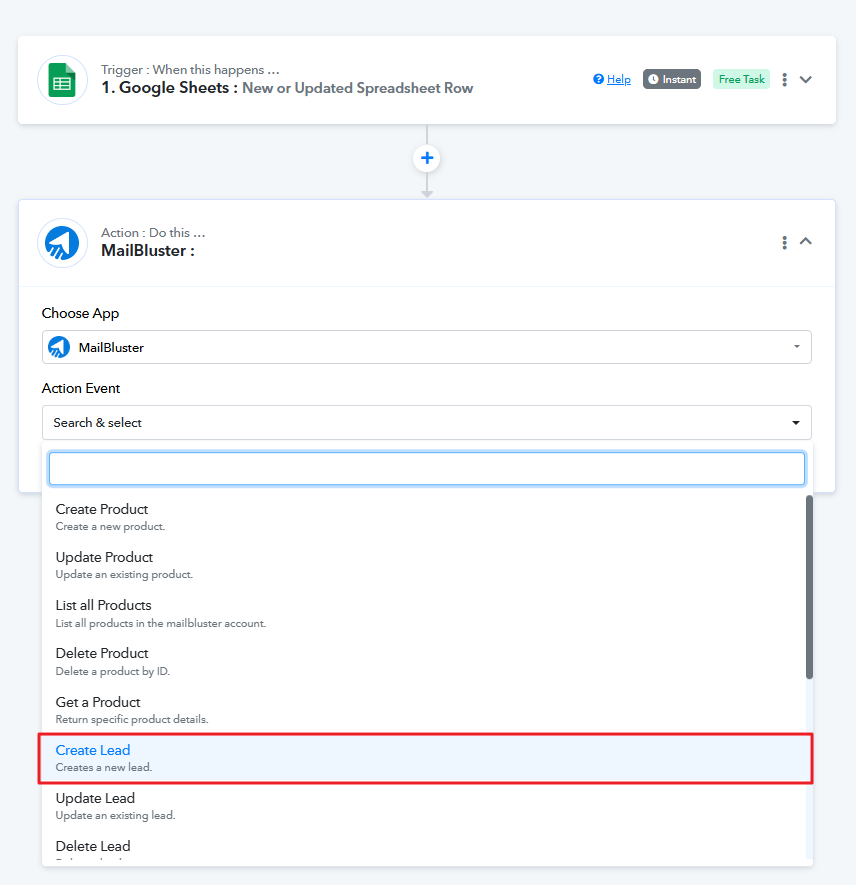Click the plus icon to add step
The height and width of the screenshot is (885, 856).
point(427,158)
